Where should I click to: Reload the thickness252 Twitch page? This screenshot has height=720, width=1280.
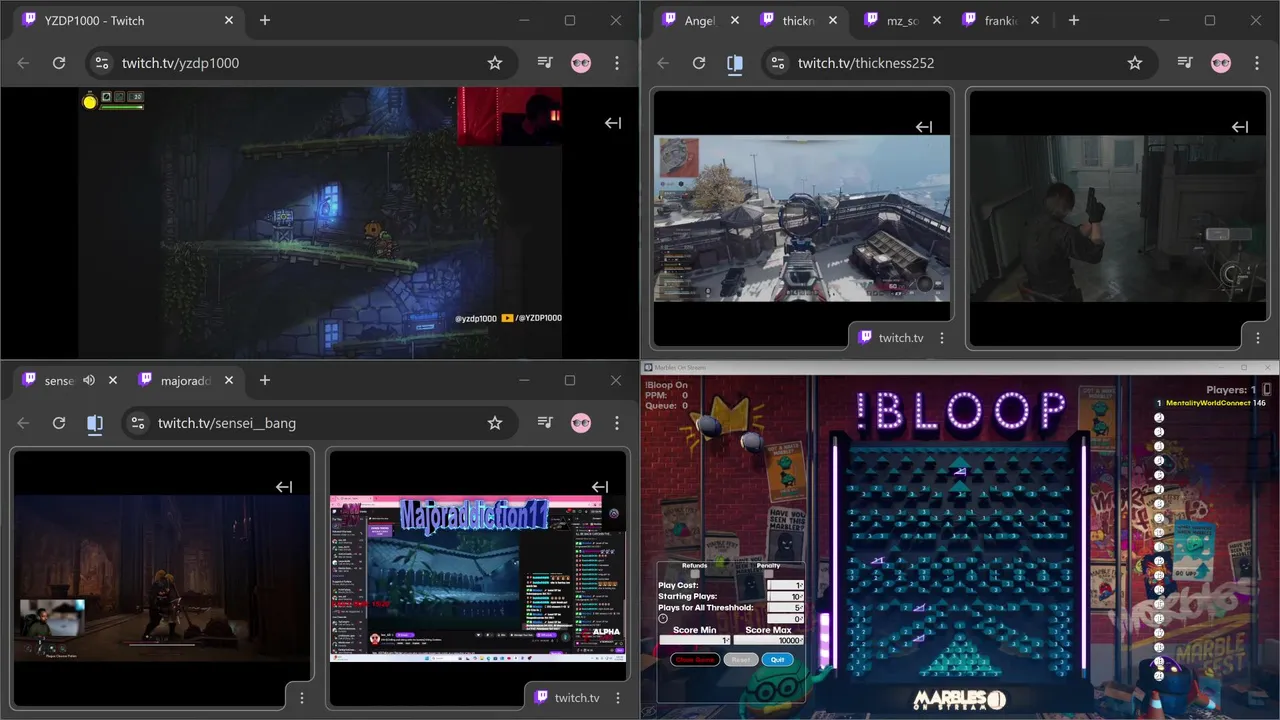(699, 63)
